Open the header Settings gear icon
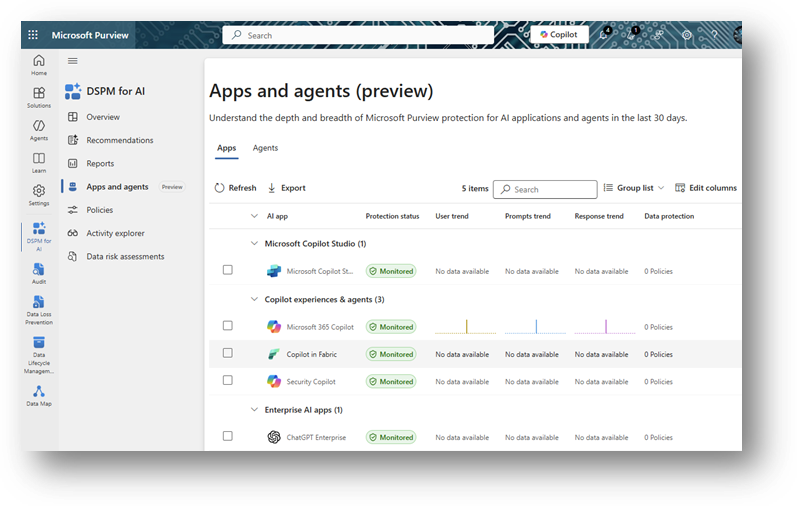 (687, 35)
